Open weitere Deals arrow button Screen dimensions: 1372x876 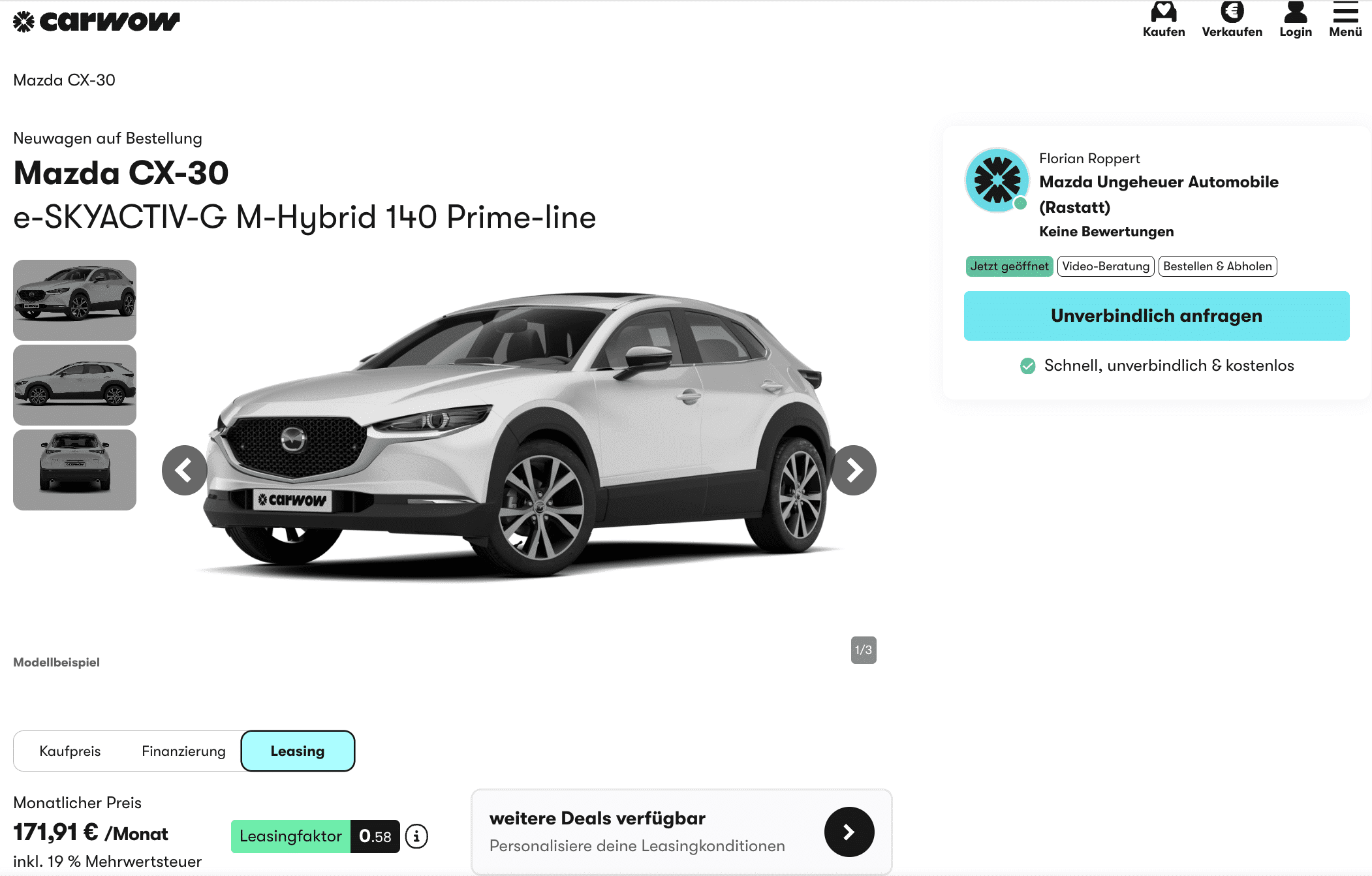(x=849, y=832)
